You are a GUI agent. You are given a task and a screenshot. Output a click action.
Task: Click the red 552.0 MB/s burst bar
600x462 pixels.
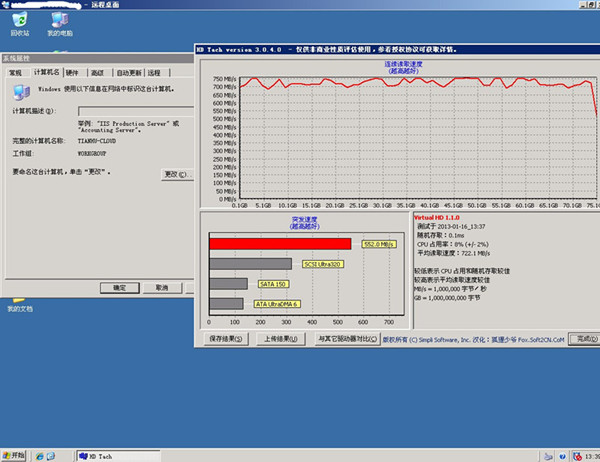(280, 244)
